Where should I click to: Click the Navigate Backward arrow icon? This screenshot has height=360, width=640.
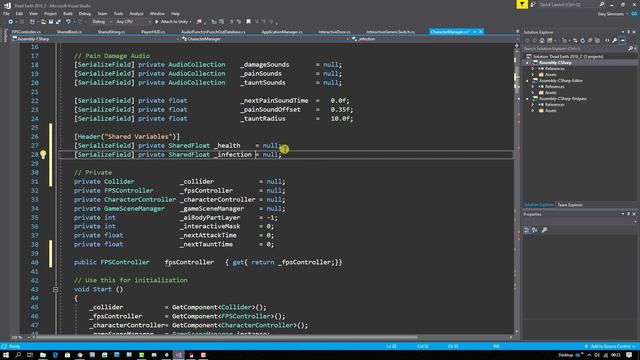pos(11,22)
